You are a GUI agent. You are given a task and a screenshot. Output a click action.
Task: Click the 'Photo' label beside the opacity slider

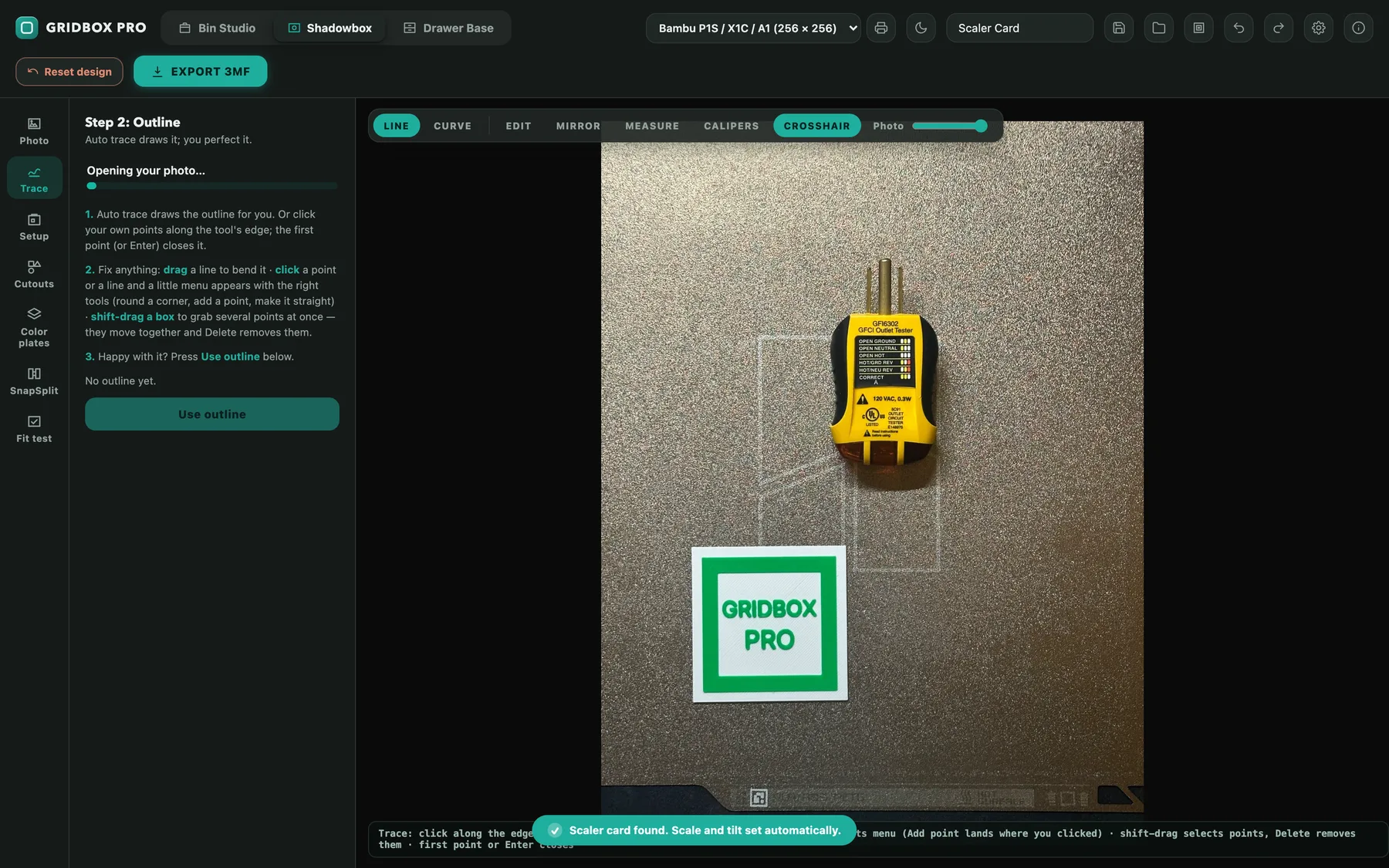(x=888, y=126)
